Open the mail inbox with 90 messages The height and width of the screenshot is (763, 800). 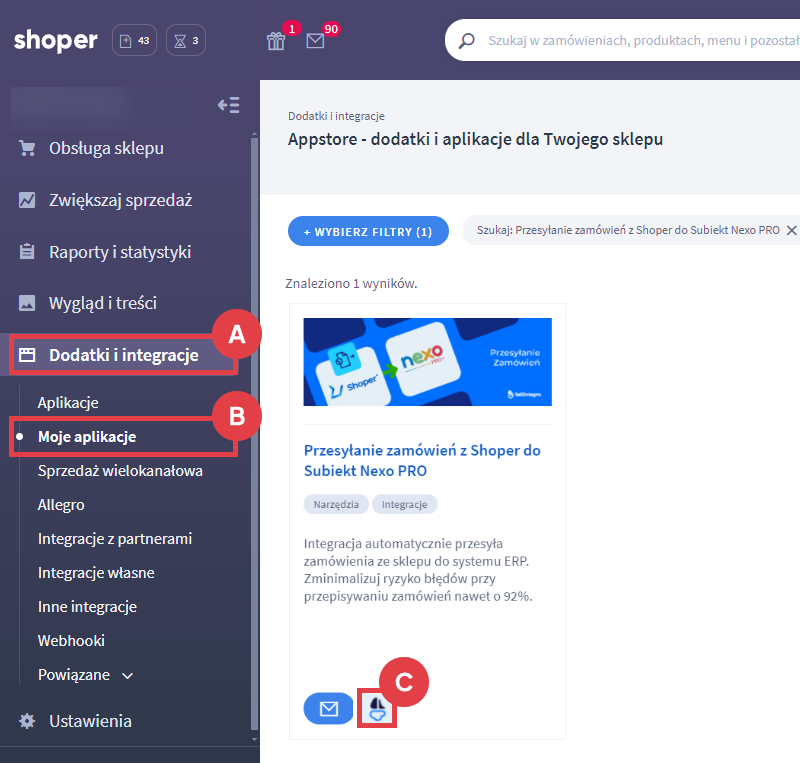coord(316,41)
